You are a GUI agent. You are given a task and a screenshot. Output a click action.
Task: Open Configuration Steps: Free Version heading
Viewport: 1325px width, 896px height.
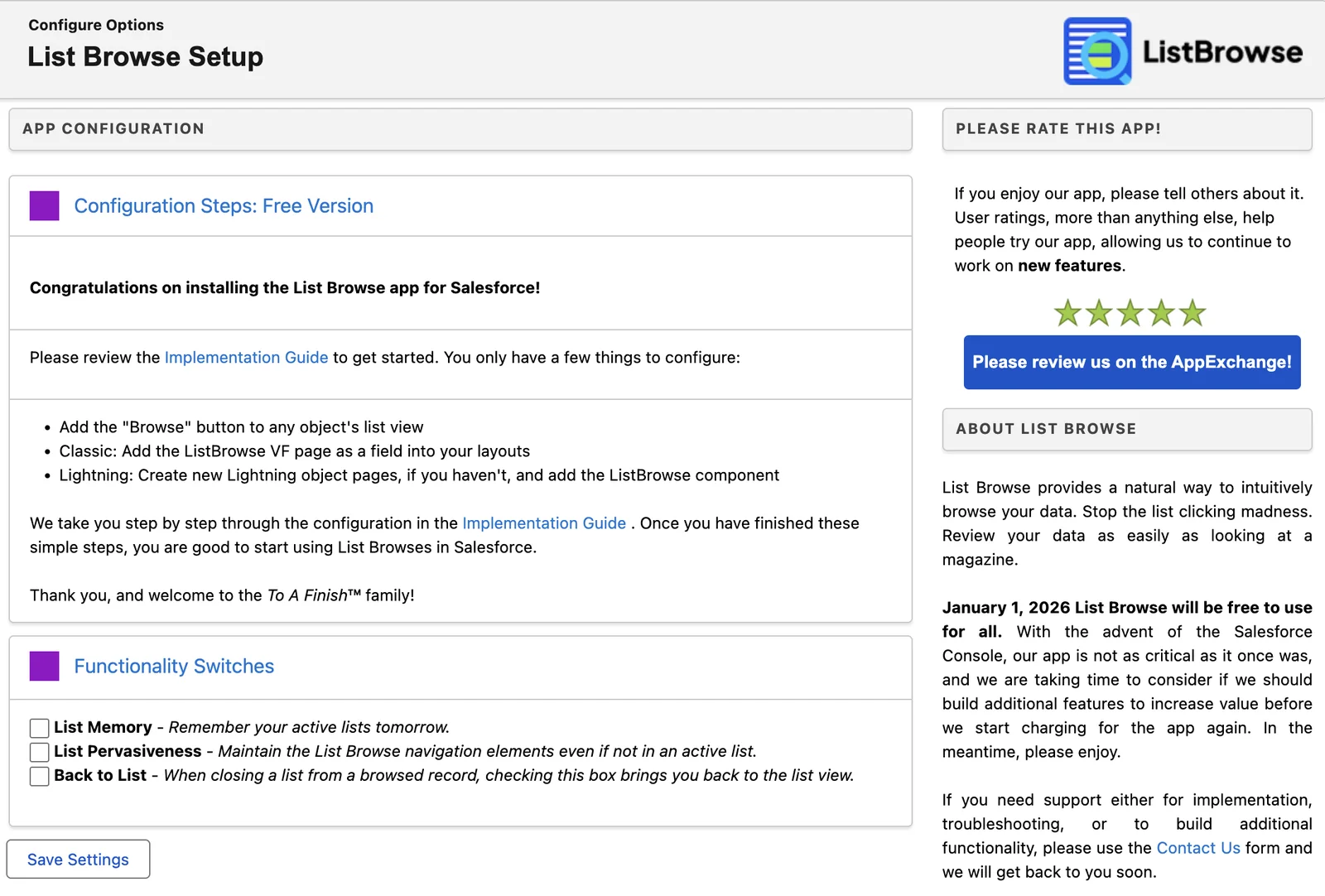(x=224, y=205)
